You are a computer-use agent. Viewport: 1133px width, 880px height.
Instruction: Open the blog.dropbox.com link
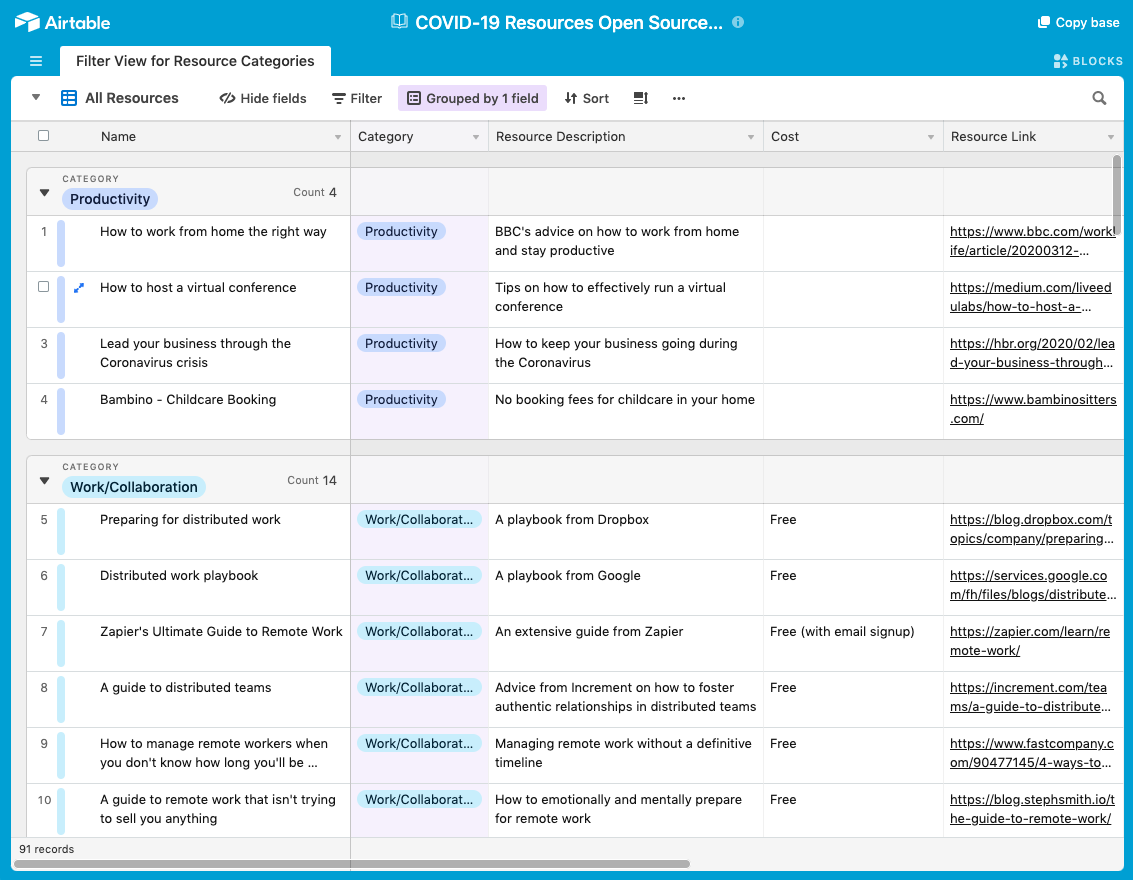point(1032,529)
